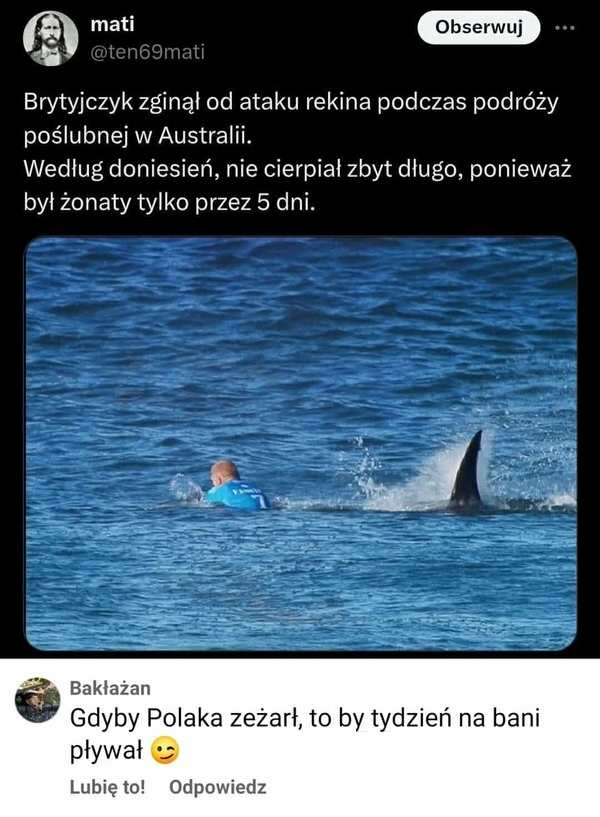
Task: Click the sentence beginning Według doniesień
Action: (x=297, y=186)
